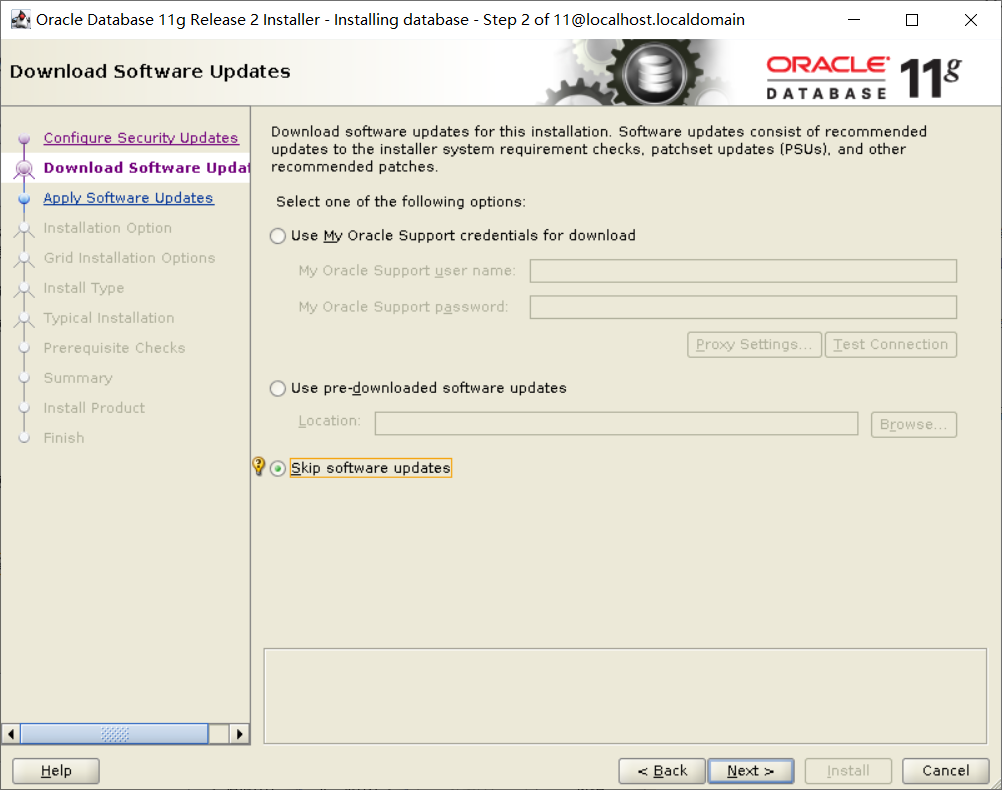Click the sidebar scroll left arrow
This screenshot has width=1002, height=790.
click(11, 734)
